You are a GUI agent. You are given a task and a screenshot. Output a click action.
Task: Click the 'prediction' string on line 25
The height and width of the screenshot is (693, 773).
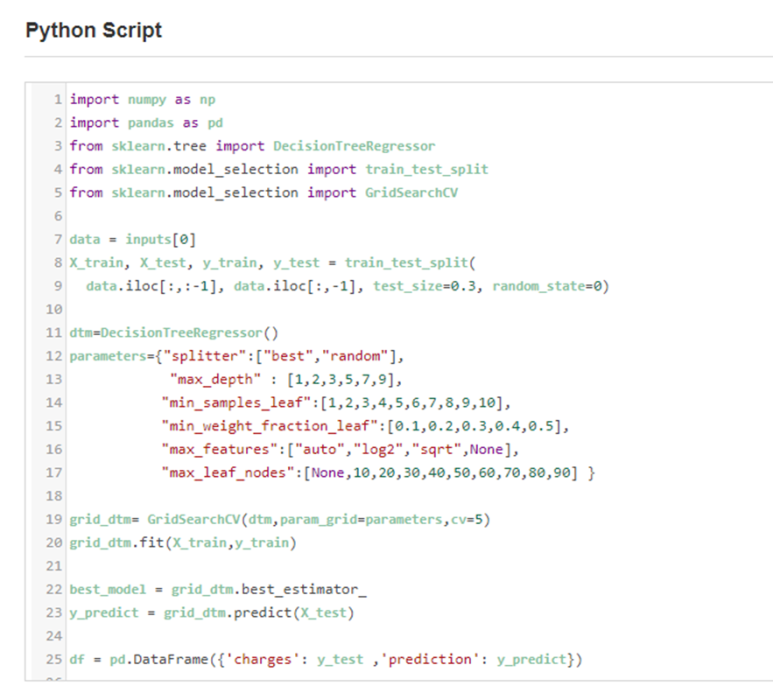point(429,659)
